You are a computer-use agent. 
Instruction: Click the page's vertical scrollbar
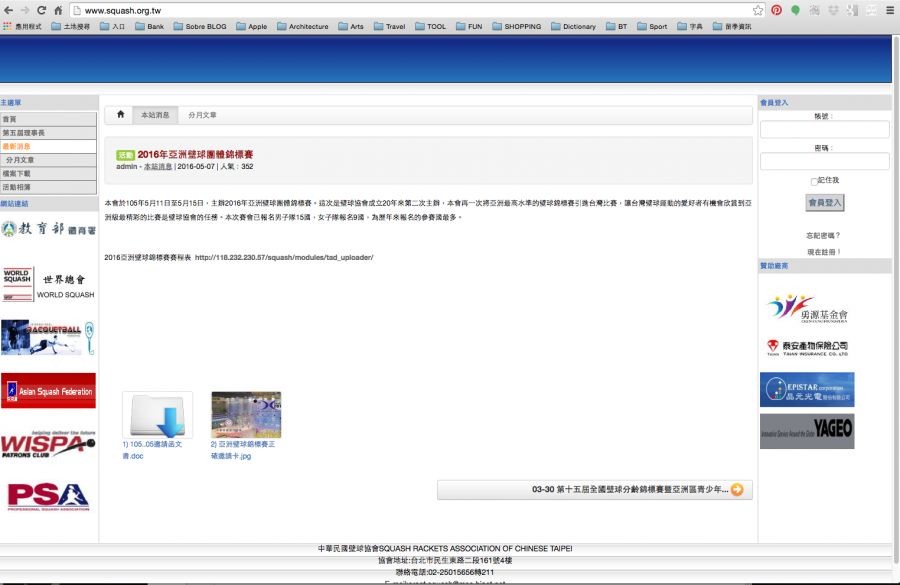896,299
